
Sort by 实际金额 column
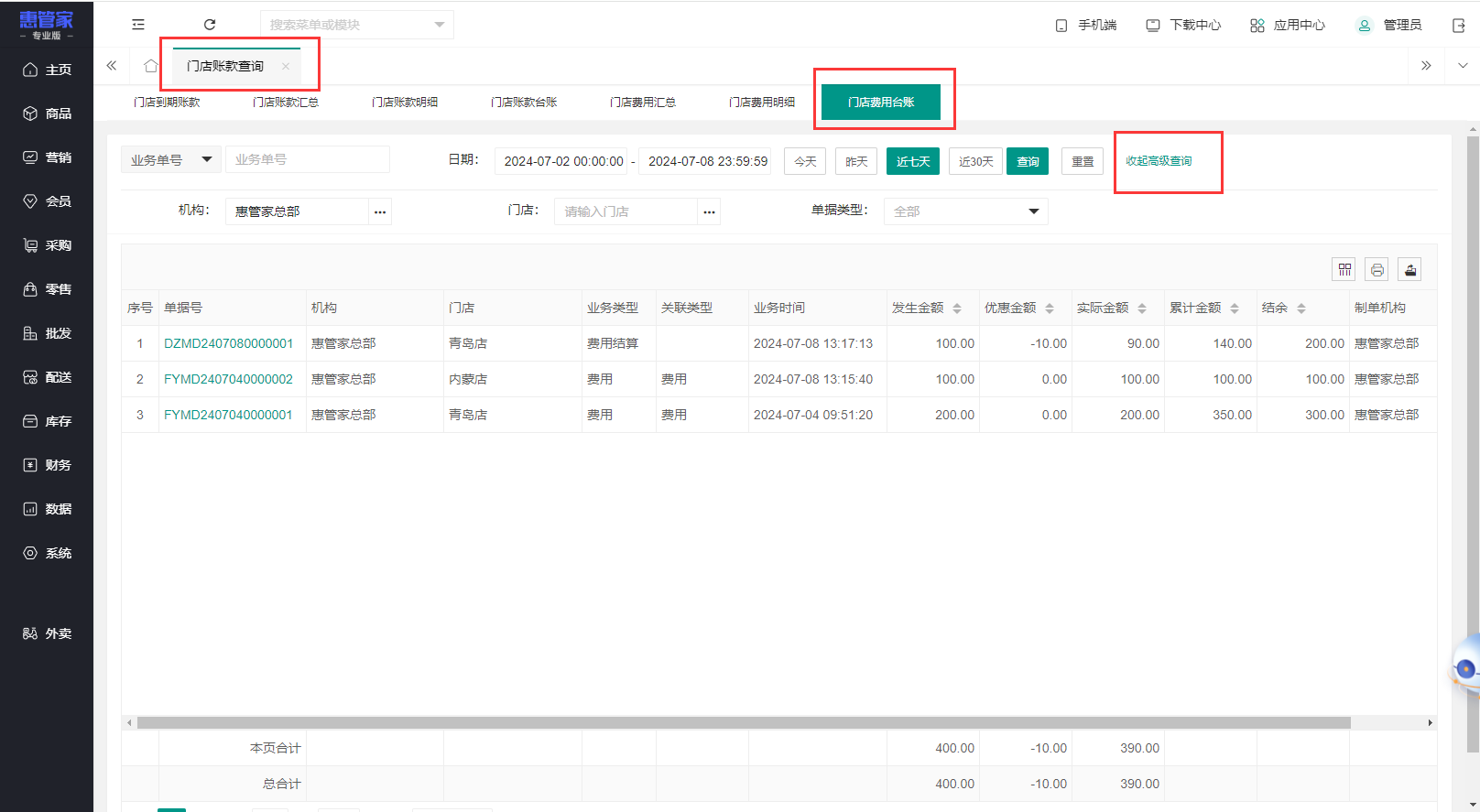coord(1142,309)
